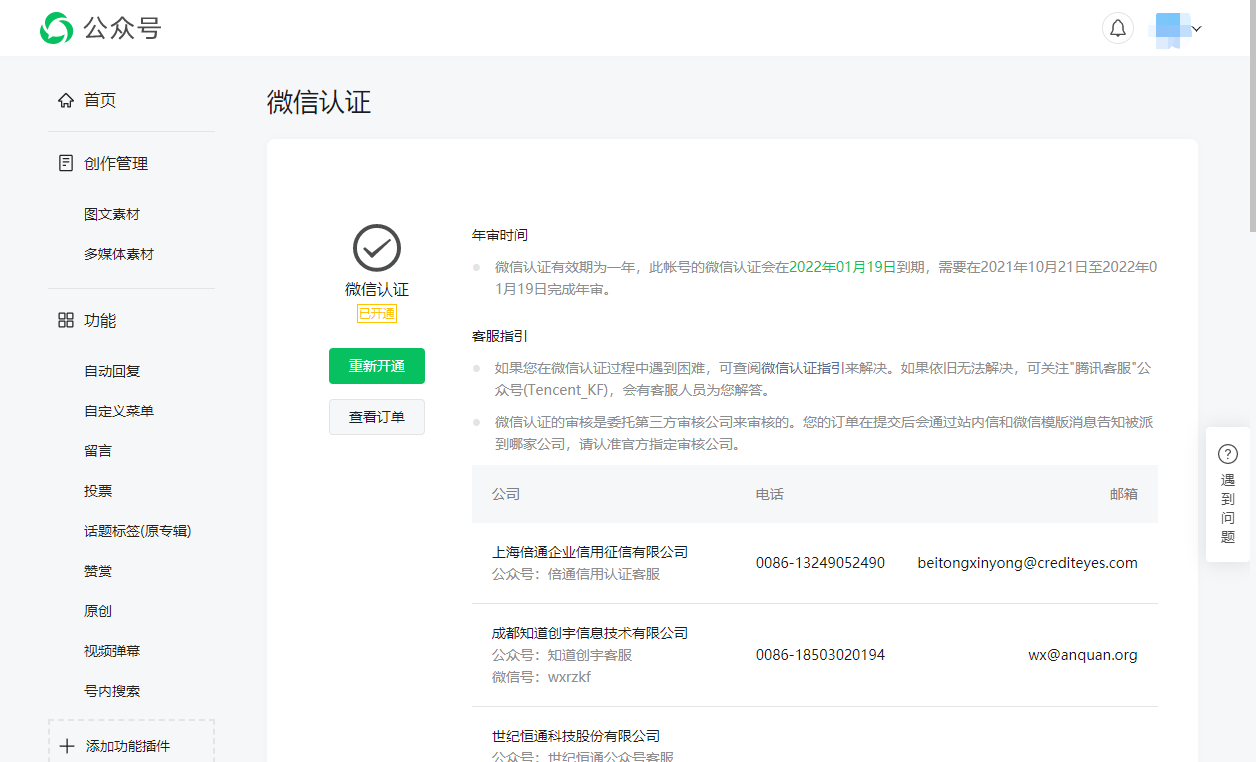Expand the account avatar dropdown arrow
1256x762 pixels.
click(1196, 29)
